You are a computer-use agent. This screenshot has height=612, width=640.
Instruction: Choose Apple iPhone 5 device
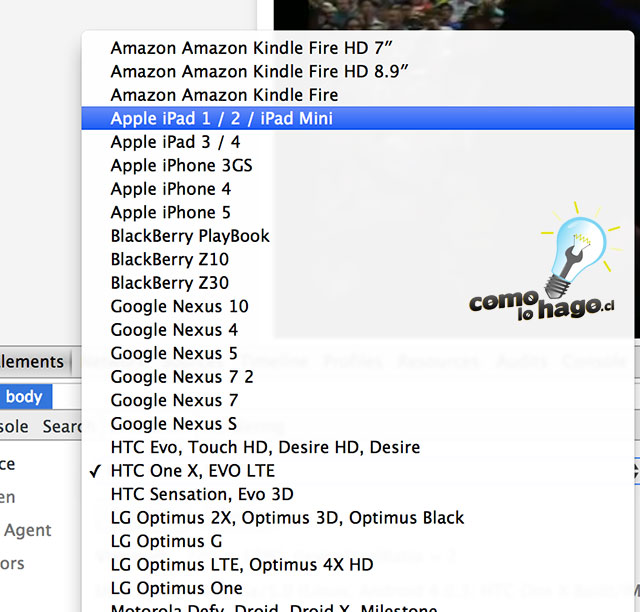pyautogui.click(x=171, y=212)
